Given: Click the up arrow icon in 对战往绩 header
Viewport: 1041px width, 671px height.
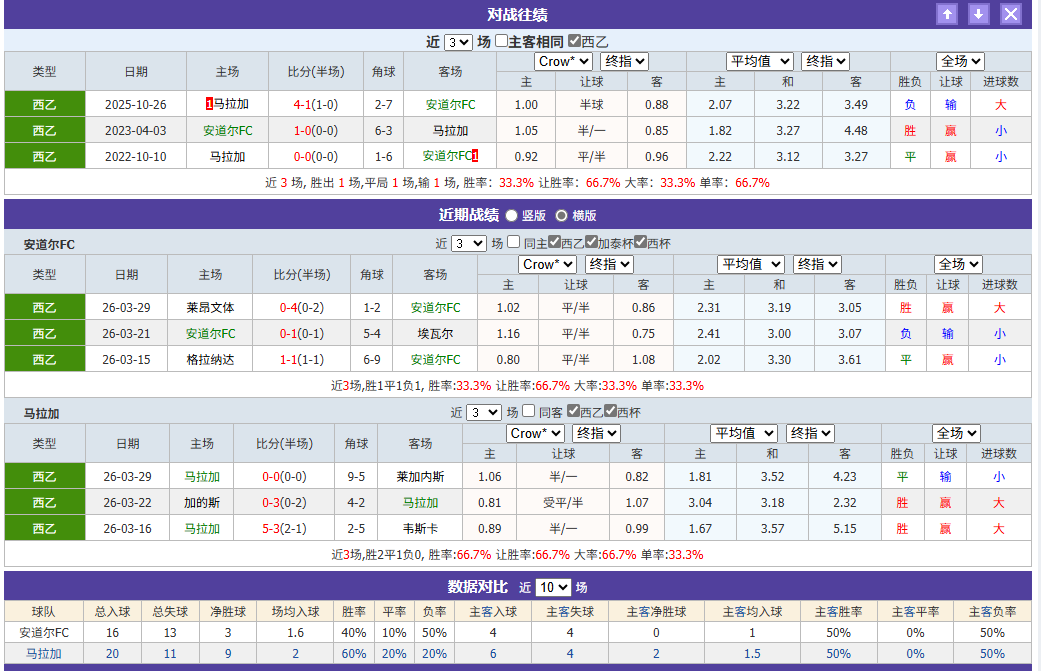Looking at the screenshot, I should click(x=946, y=14).
